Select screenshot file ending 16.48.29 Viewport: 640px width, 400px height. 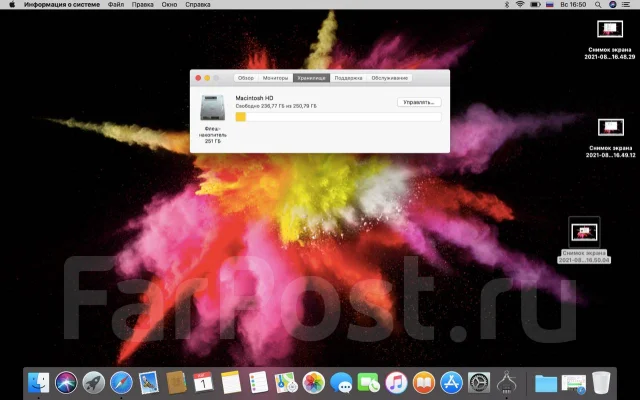point(610,40)
